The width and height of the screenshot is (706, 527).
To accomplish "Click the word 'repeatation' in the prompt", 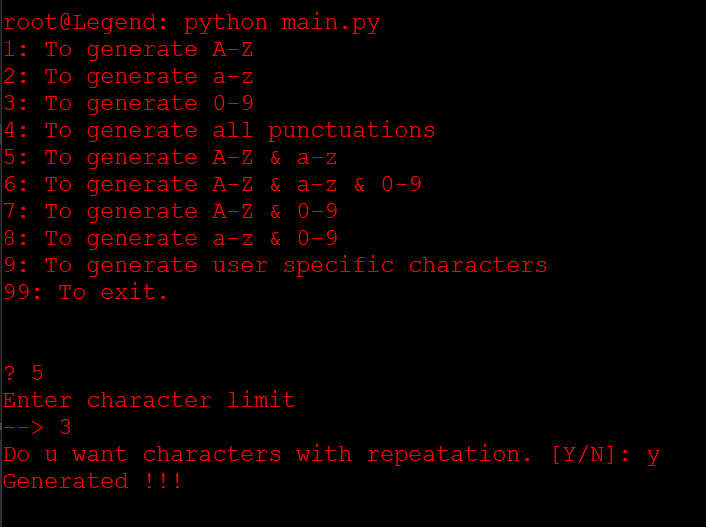I will point(450,454).
